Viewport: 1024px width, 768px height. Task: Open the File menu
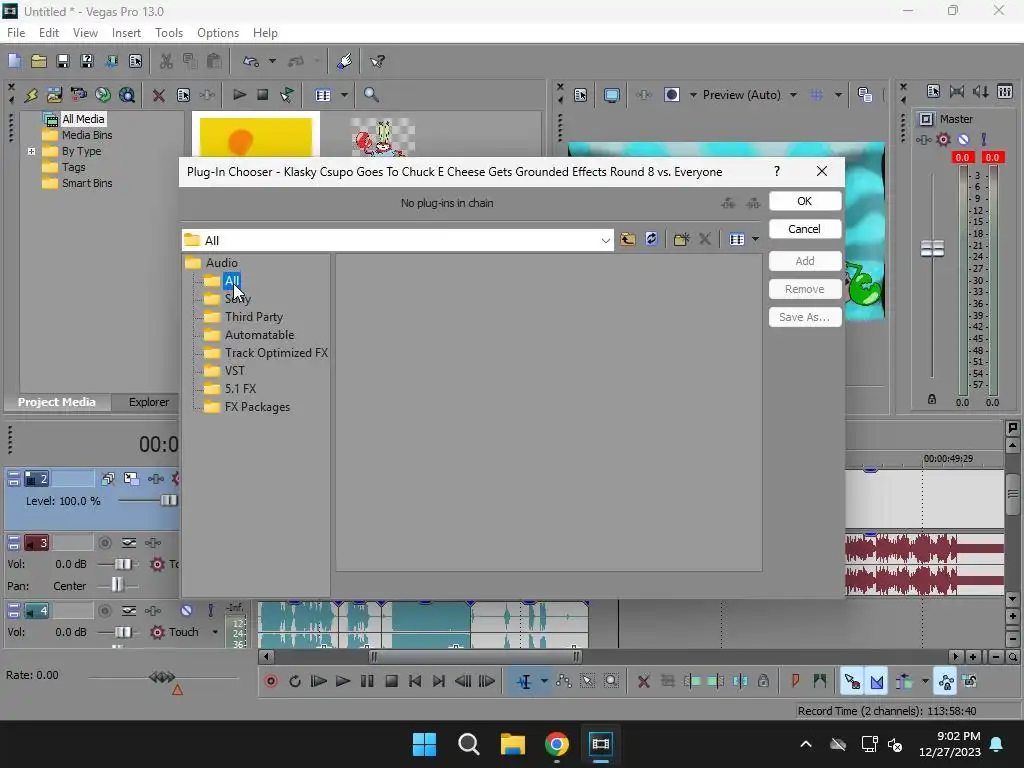pos(16,33)
